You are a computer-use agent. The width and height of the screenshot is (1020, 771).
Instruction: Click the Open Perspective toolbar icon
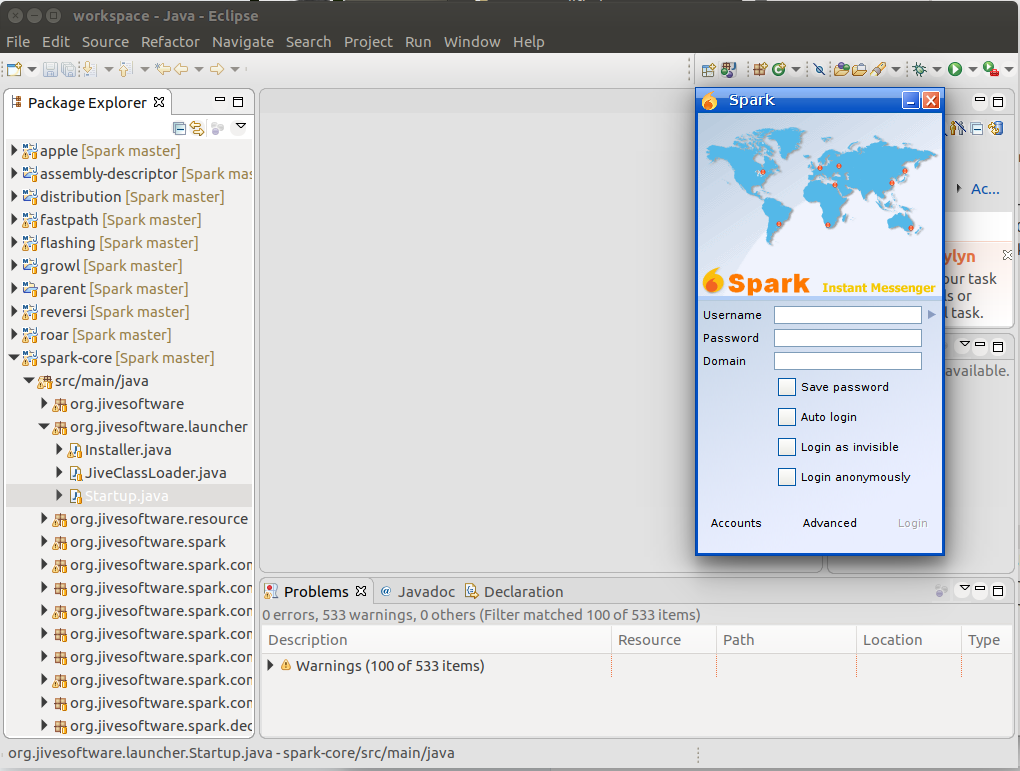click(709, 70)
